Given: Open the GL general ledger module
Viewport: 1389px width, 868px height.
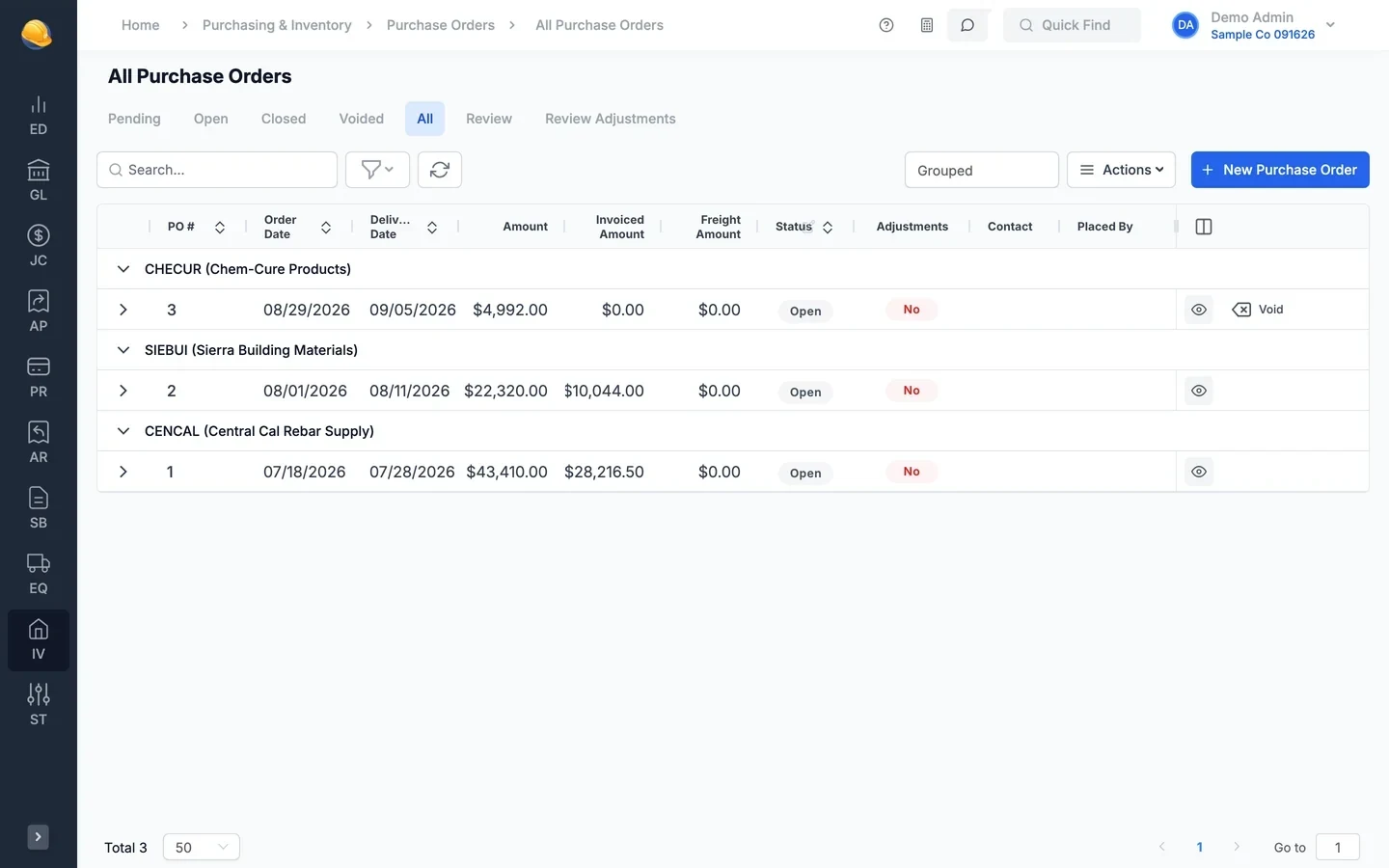Looking at the screenshot, I should click(x=39, y=181).
